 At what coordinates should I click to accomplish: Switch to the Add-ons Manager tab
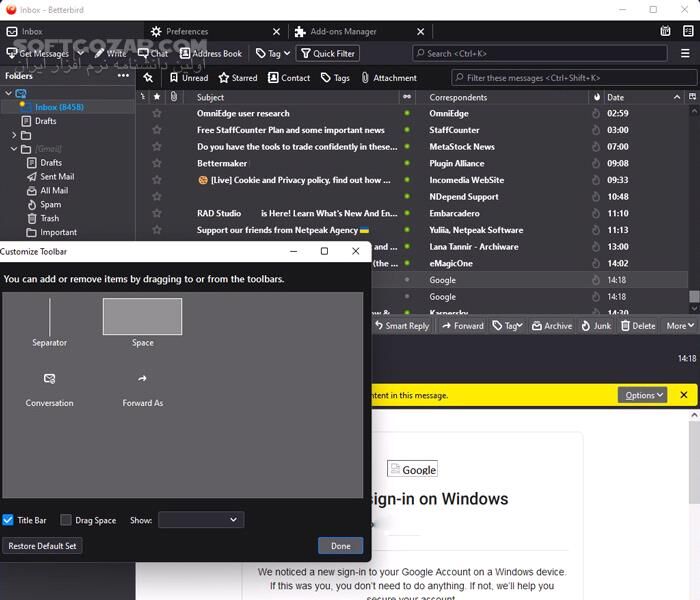click(342, 31)
